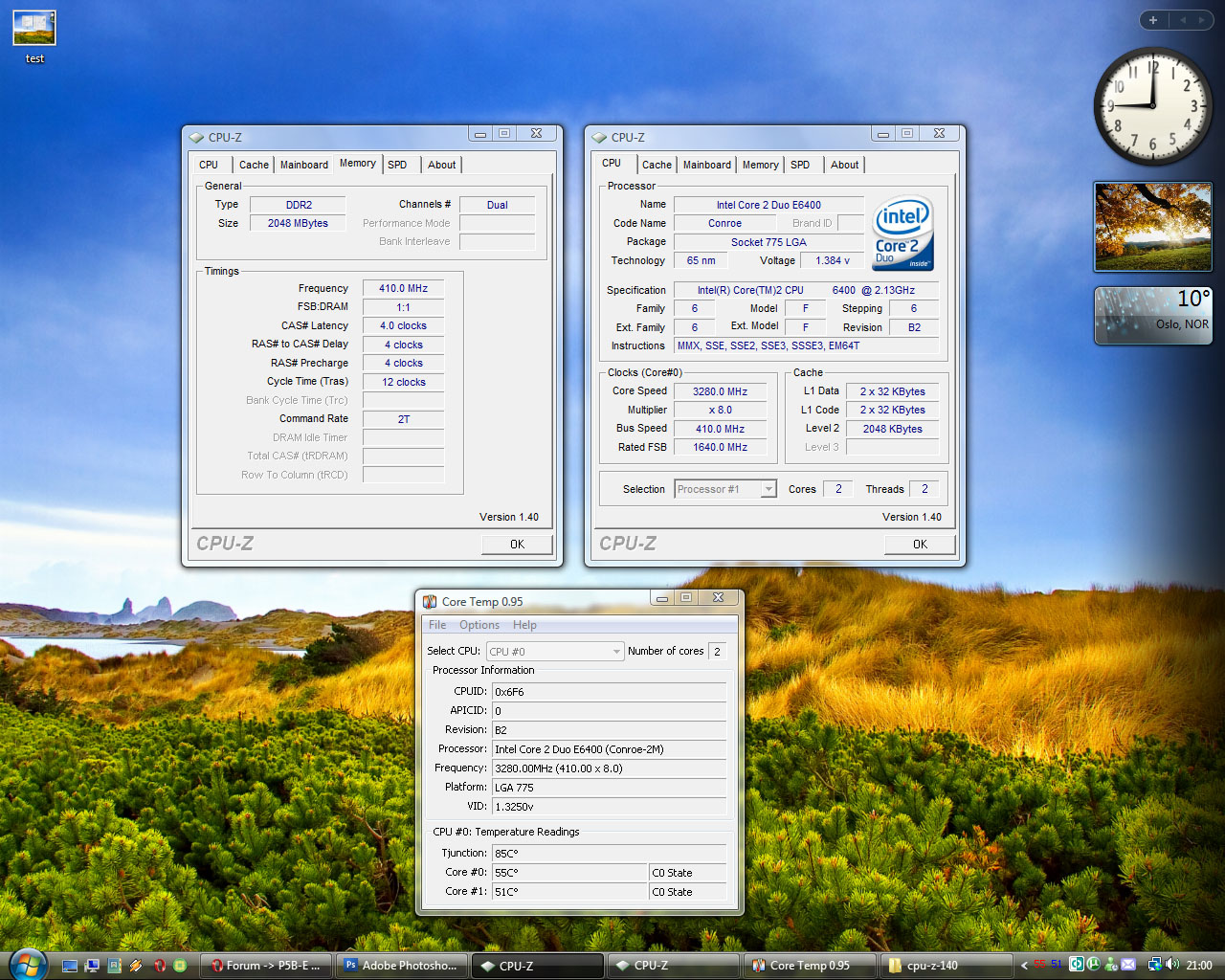Click the slideshow picture gadget
This screenshot has height=980, width=1225.
pos(1153,227)
